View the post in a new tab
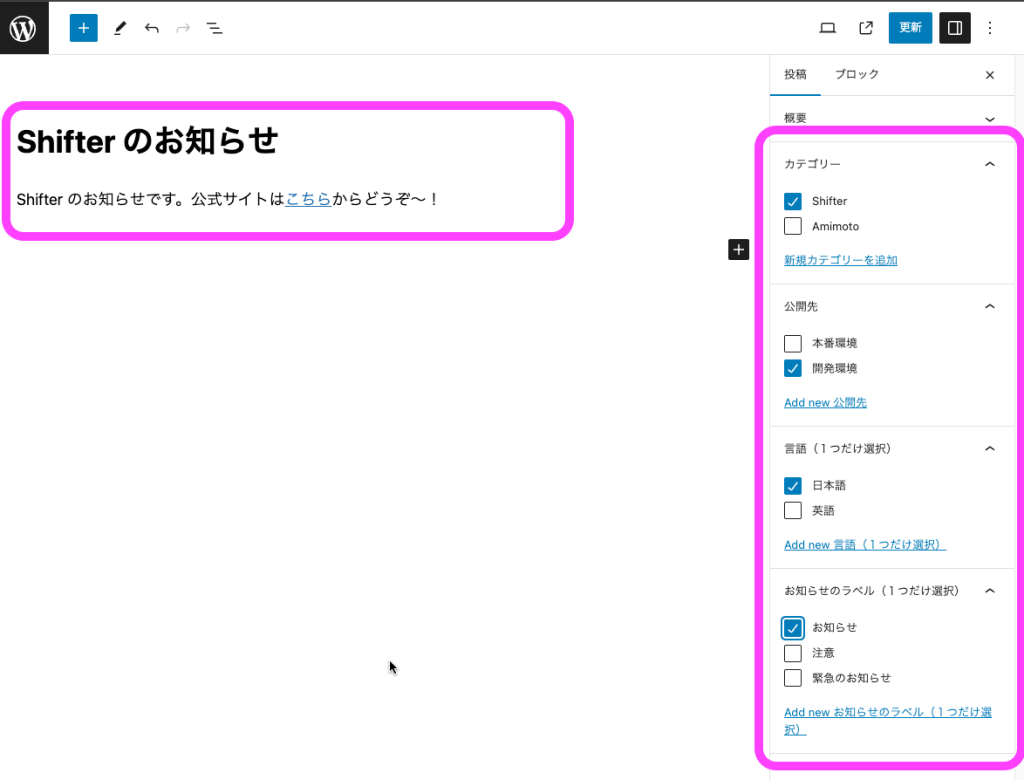The image size is (1024, 780). 866,28
